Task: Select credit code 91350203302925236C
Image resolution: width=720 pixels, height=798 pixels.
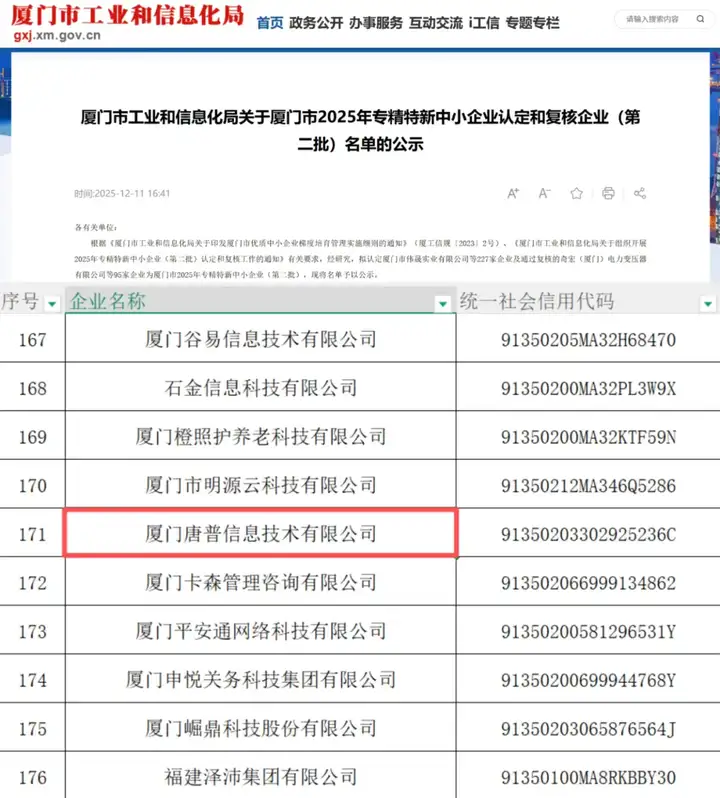Action: click(588, 534)
